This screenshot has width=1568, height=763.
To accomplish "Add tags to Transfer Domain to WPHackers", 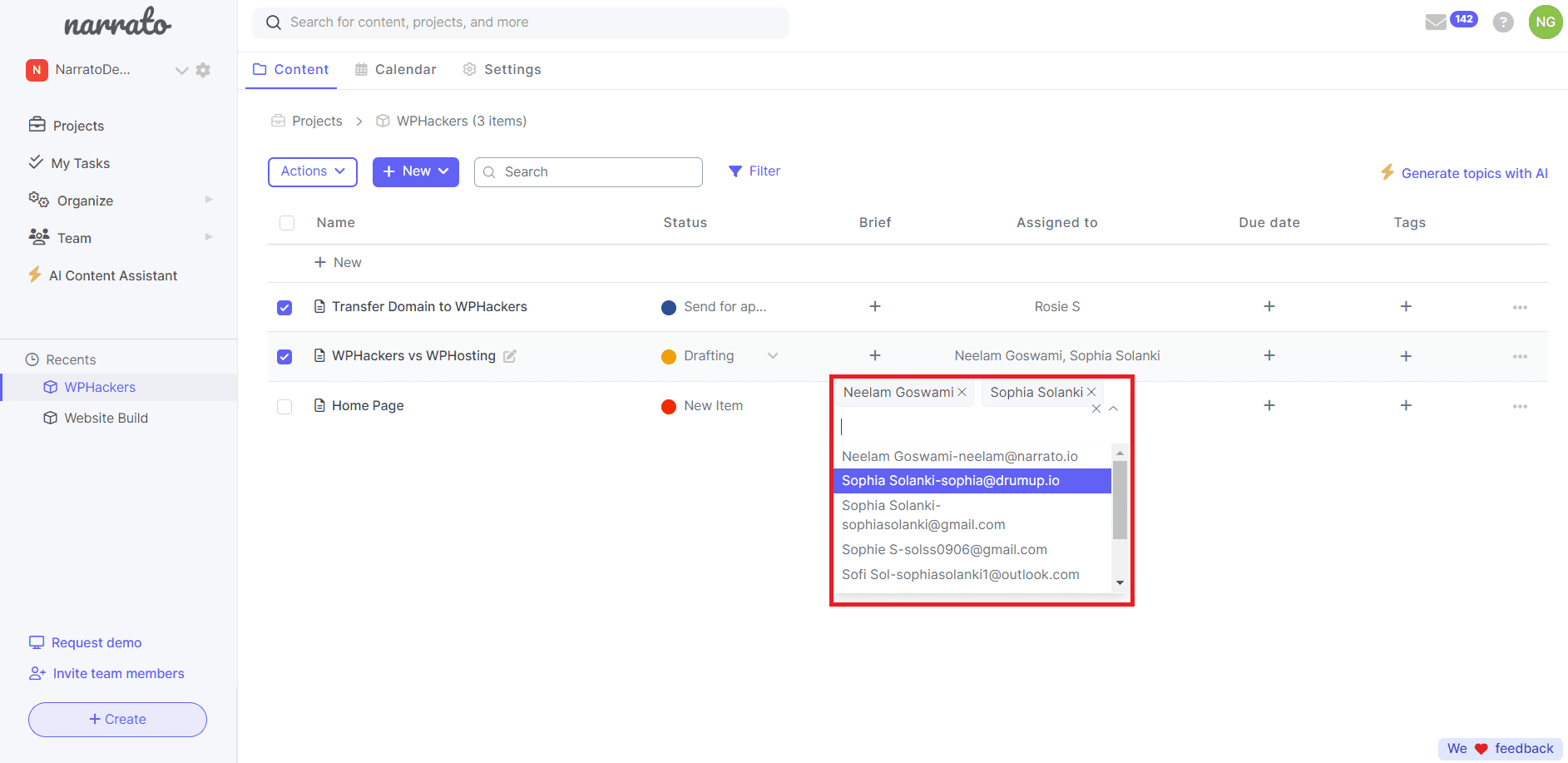I will [1406, 306].
